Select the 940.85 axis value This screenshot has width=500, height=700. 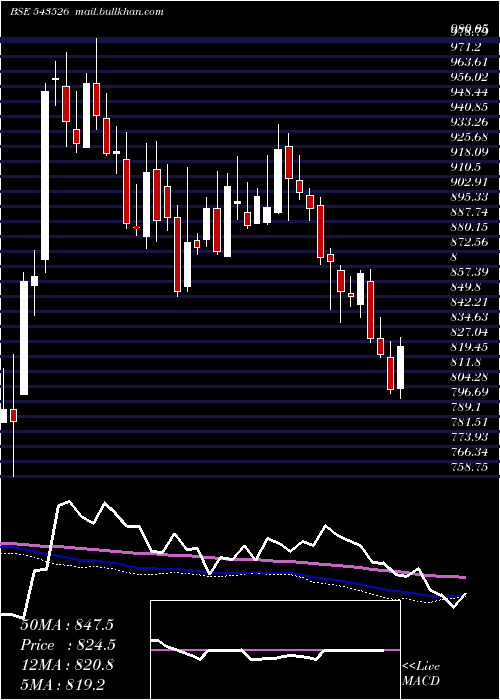point(469,107)
